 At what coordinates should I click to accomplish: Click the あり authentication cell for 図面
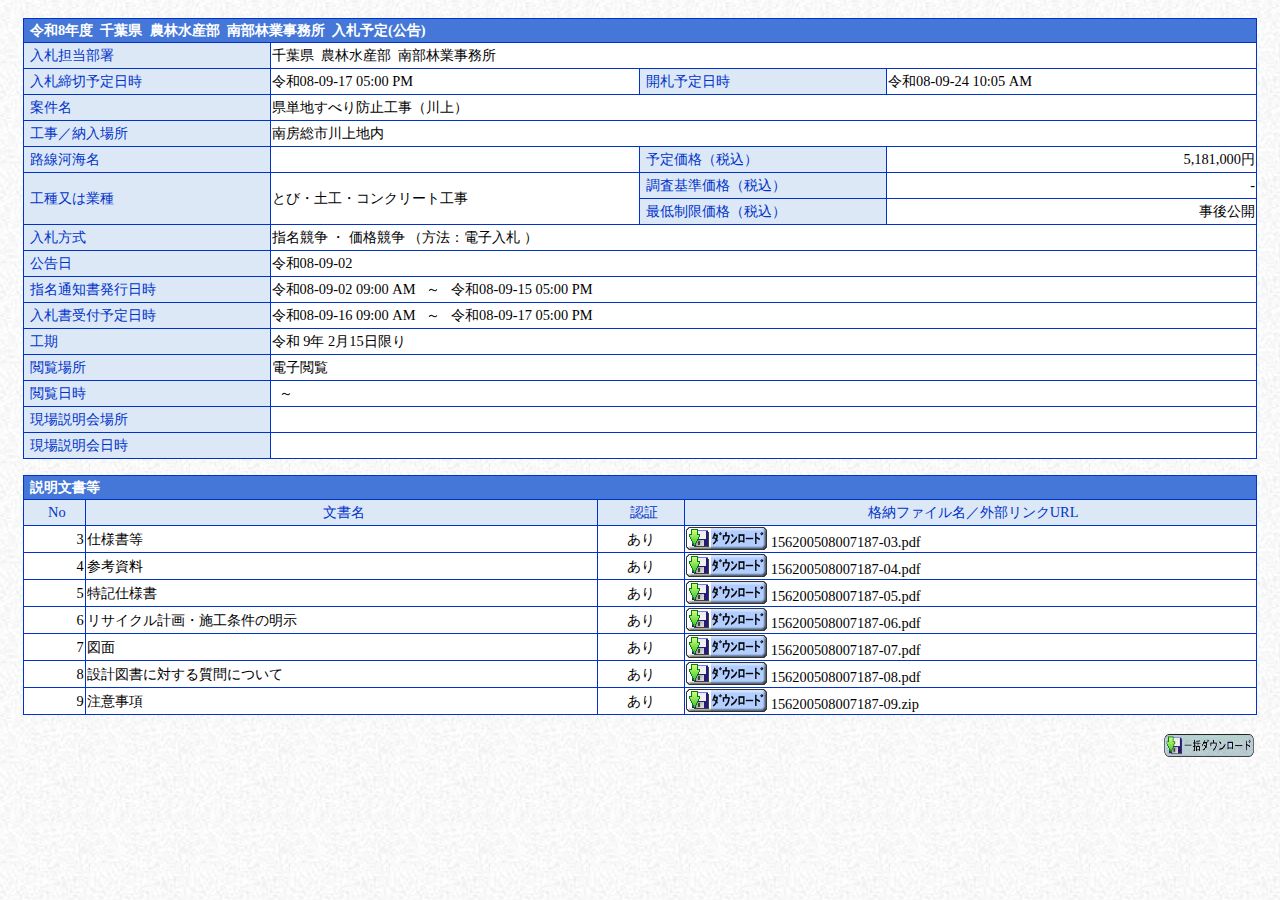pyautogui.click(x=640, y=648)
